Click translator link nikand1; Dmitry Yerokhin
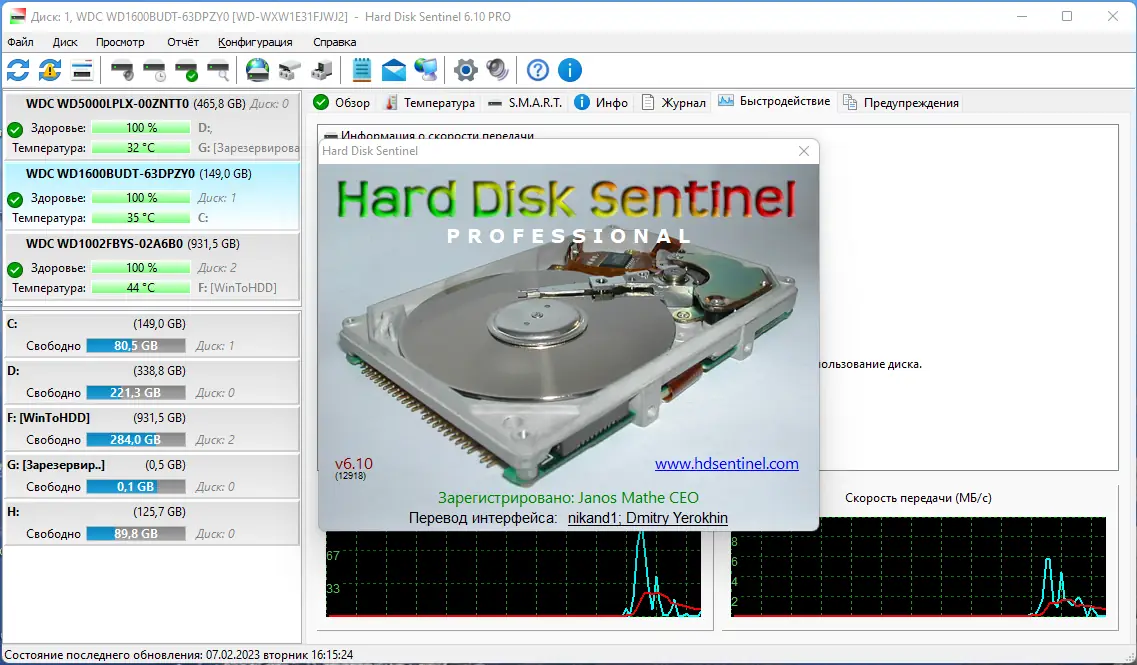 click(x=647, y=518)
